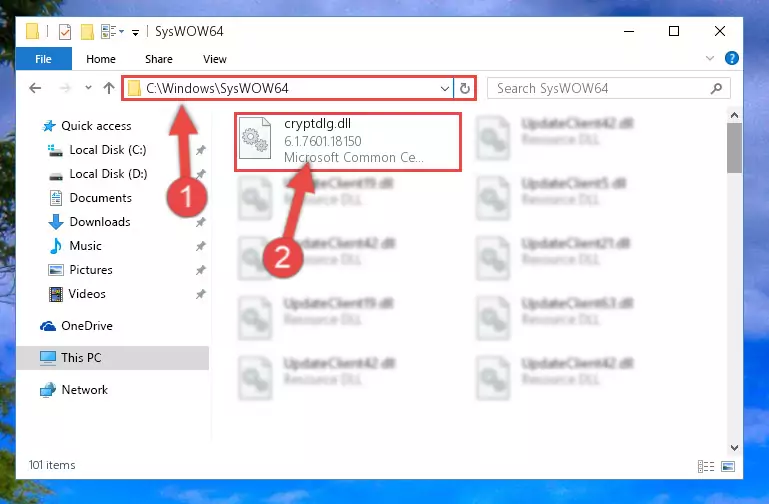Screen dimensions: 769x504
Task: Click scrollbar down arrow in file list
Action: [734, 448]
